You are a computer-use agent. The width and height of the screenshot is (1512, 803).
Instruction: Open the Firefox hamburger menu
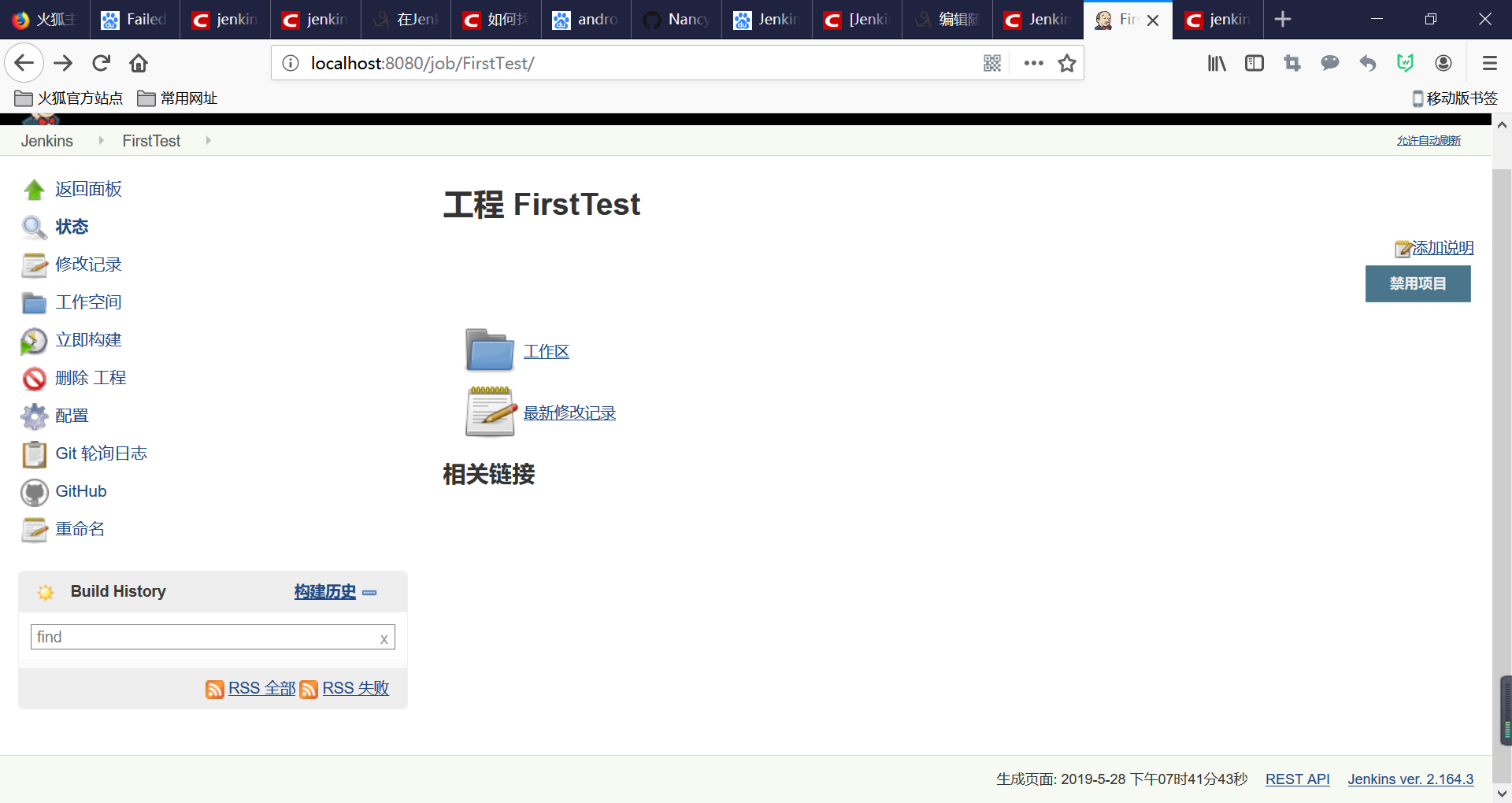[x=1489, y=63]
